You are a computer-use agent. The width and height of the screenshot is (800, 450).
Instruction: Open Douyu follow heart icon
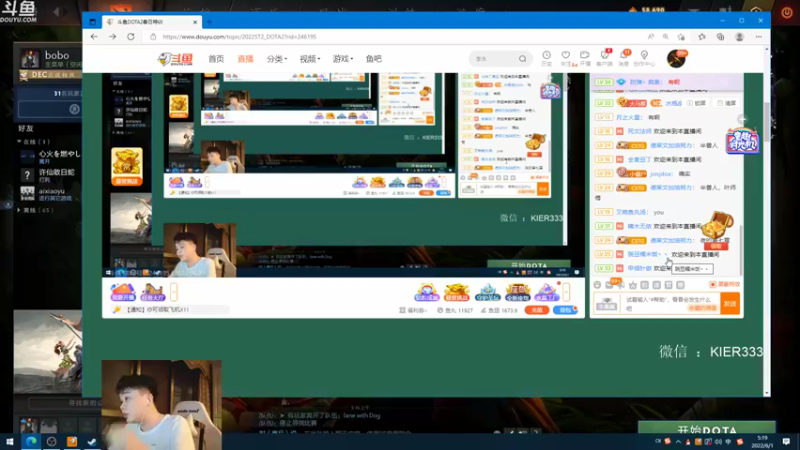pos(566,58)
